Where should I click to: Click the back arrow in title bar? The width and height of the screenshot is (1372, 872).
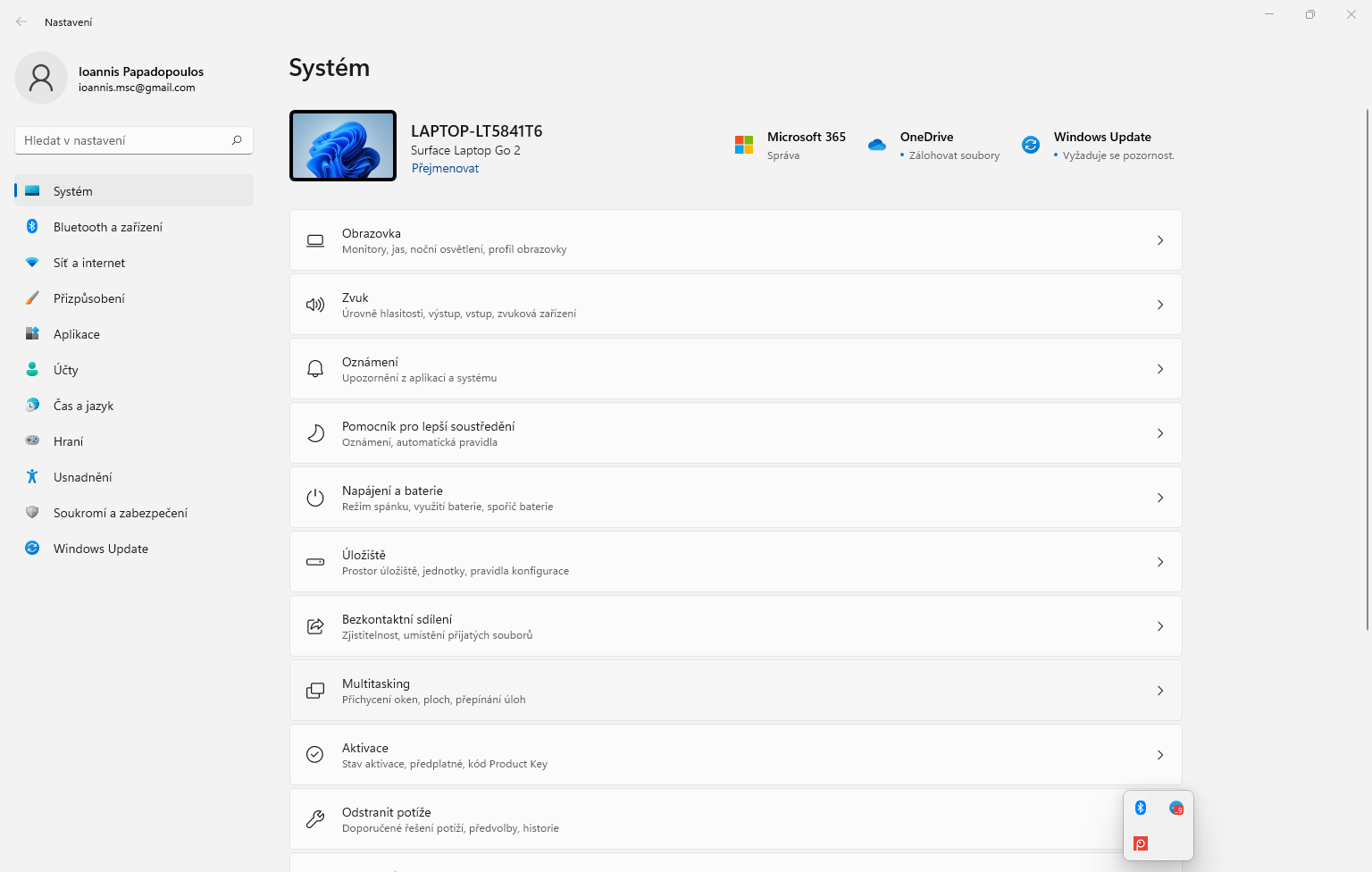(x=21, y=21)
